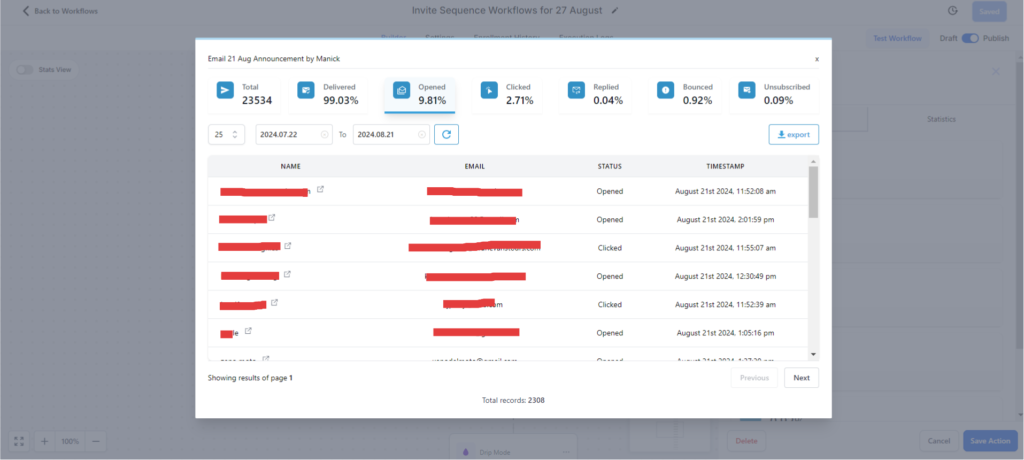This screenshot has width=1024, height=460.
Task: Click Clicked status in 11:55:07 am row
Action: pos(609,248)
